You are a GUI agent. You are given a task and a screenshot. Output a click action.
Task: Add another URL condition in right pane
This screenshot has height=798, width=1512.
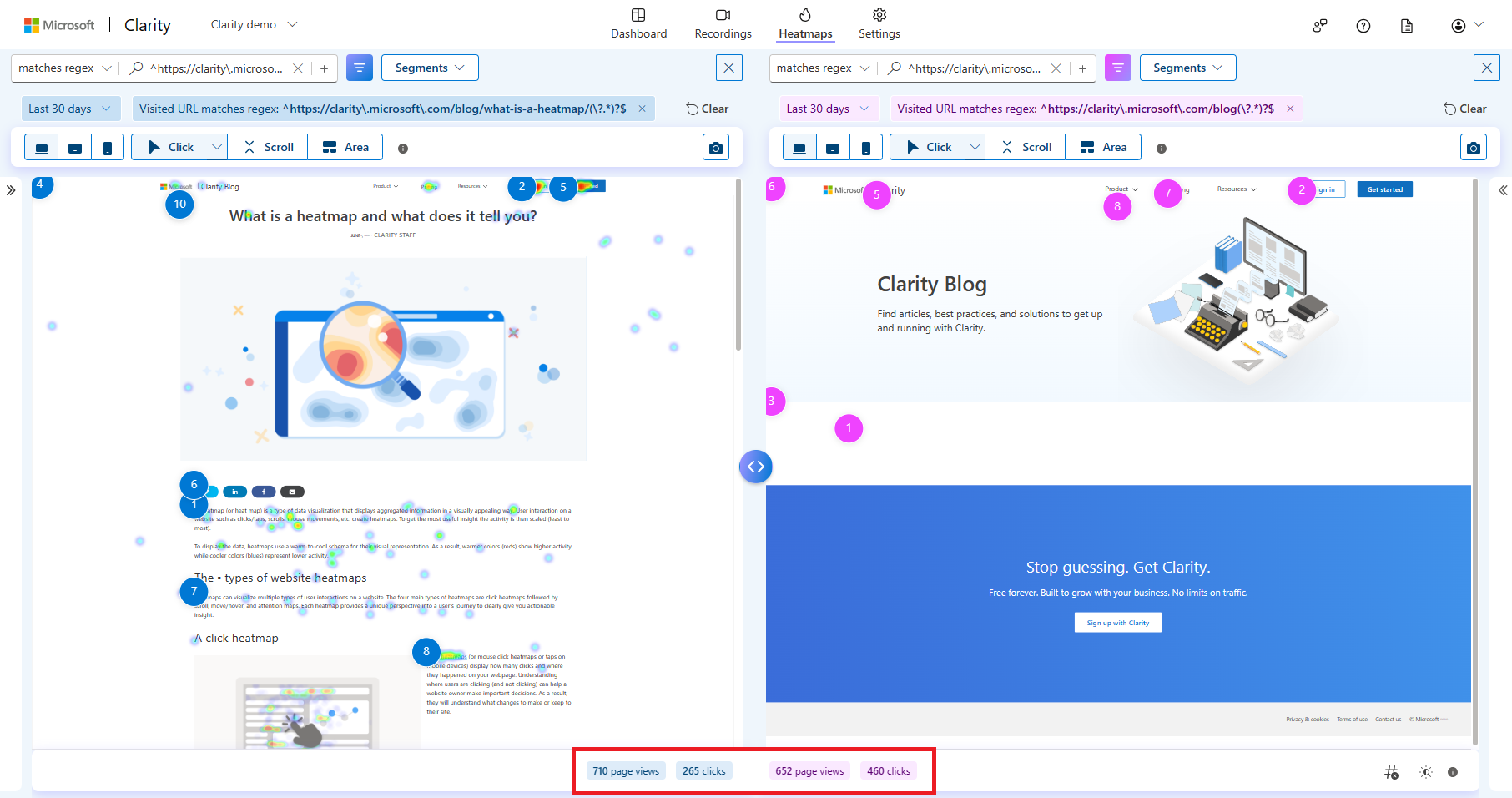[1082, 68]
